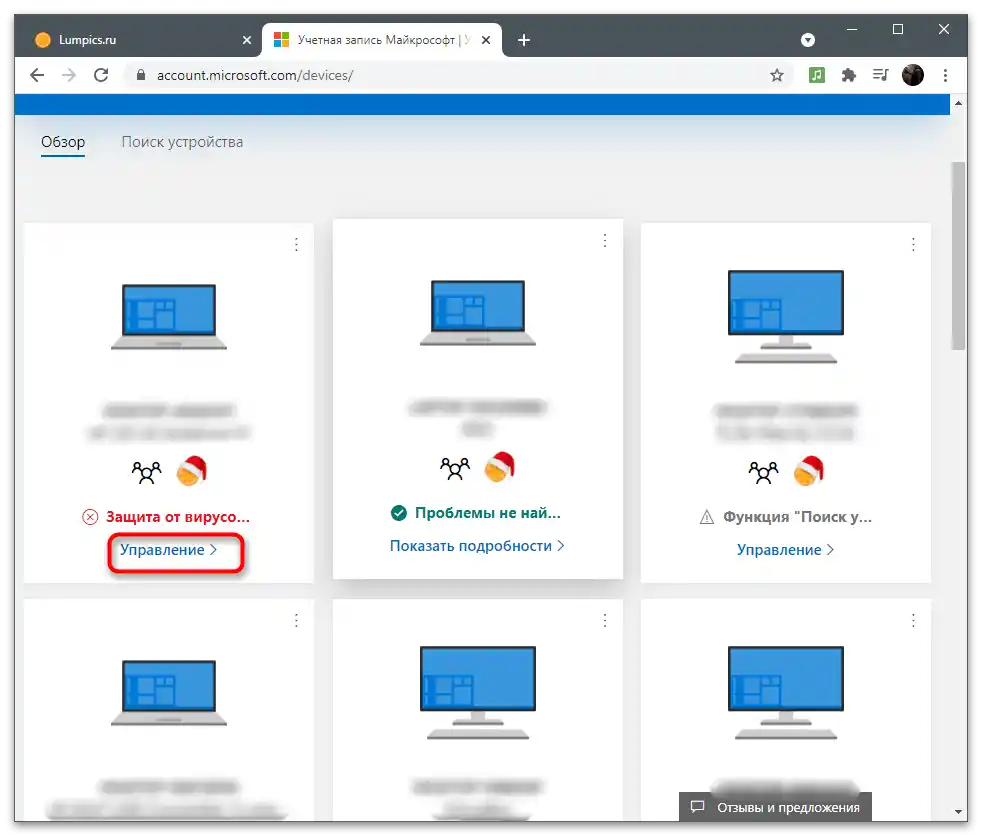Screen dimensions: 982x836
Task: Minimize the Chrome window
Action: [x=852, y=29]
